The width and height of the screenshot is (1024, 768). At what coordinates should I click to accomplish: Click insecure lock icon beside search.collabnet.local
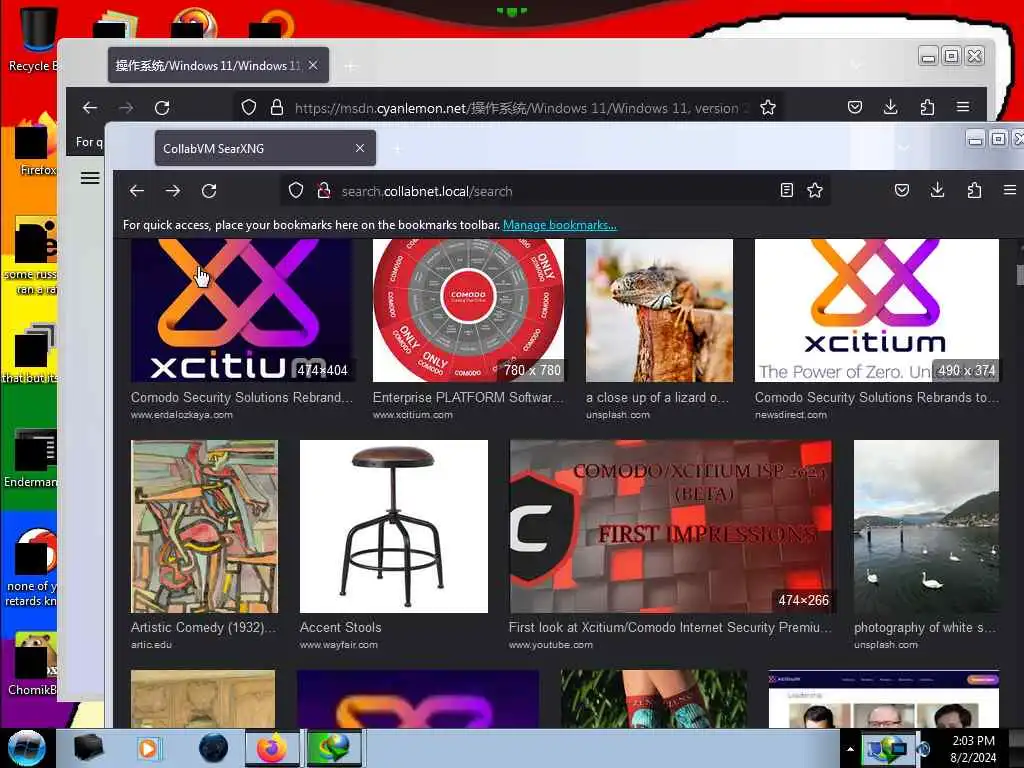click(323, 191)
